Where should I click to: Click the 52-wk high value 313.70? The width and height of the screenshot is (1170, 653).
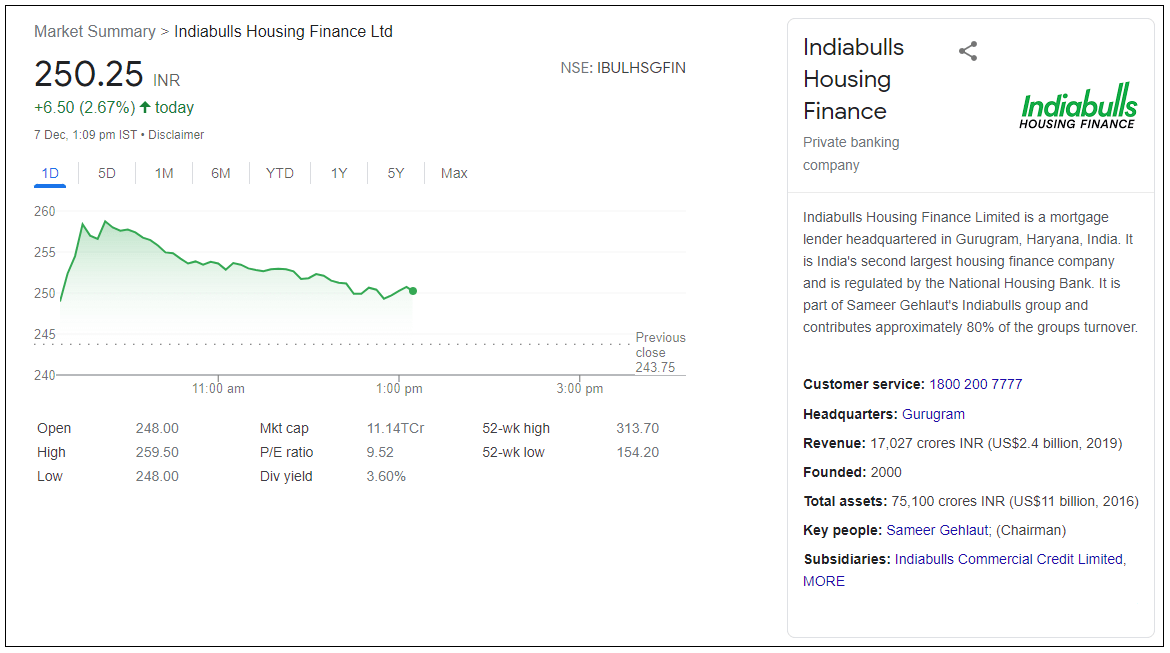click(637, 428)
